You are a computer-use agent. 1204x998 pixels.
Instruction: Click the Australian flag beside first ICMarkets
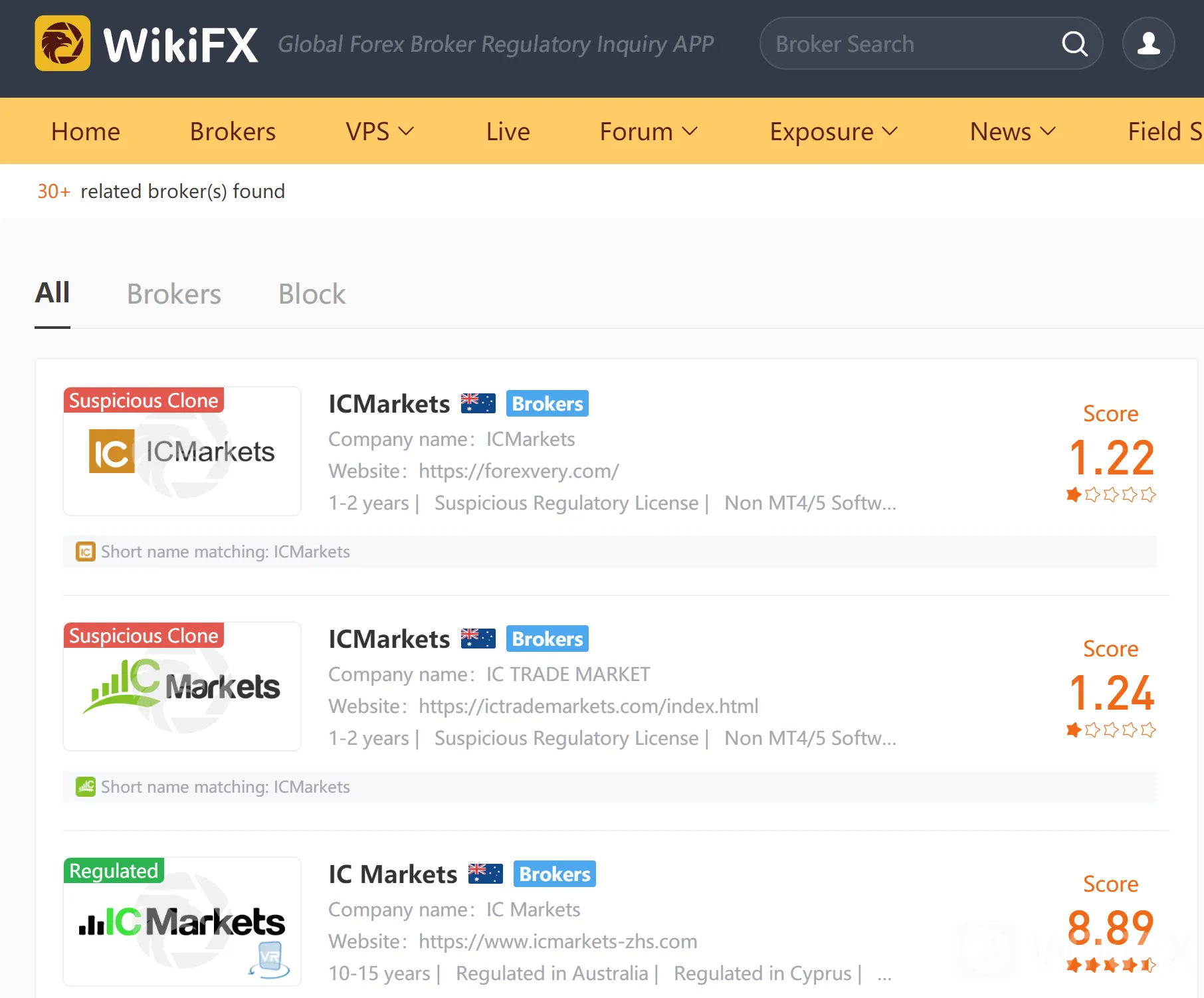coord(478,403)
